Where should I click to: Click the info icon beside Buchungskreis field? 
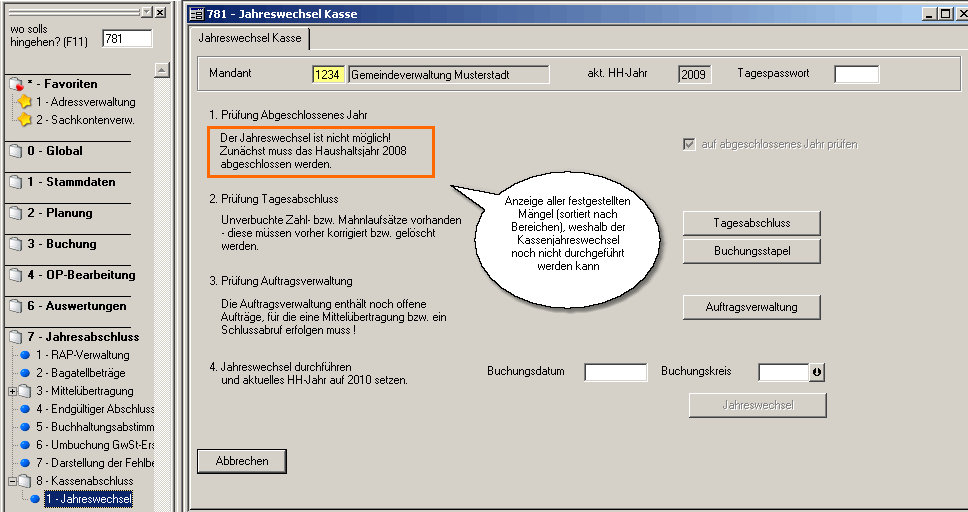[817, 372]
